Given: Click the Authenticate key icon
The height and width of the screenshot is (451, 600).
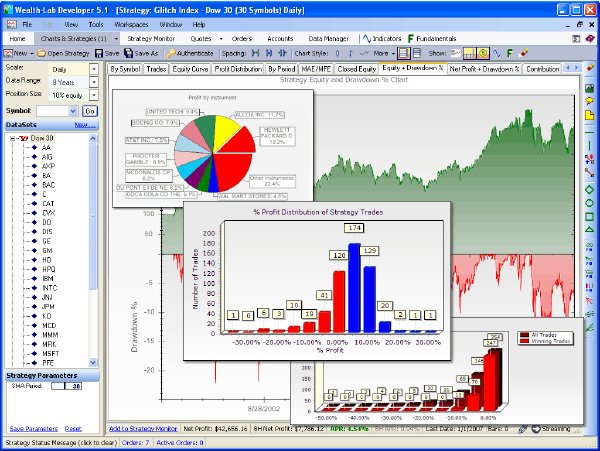Looking at the screenshot, I should (x=171, y=53).
